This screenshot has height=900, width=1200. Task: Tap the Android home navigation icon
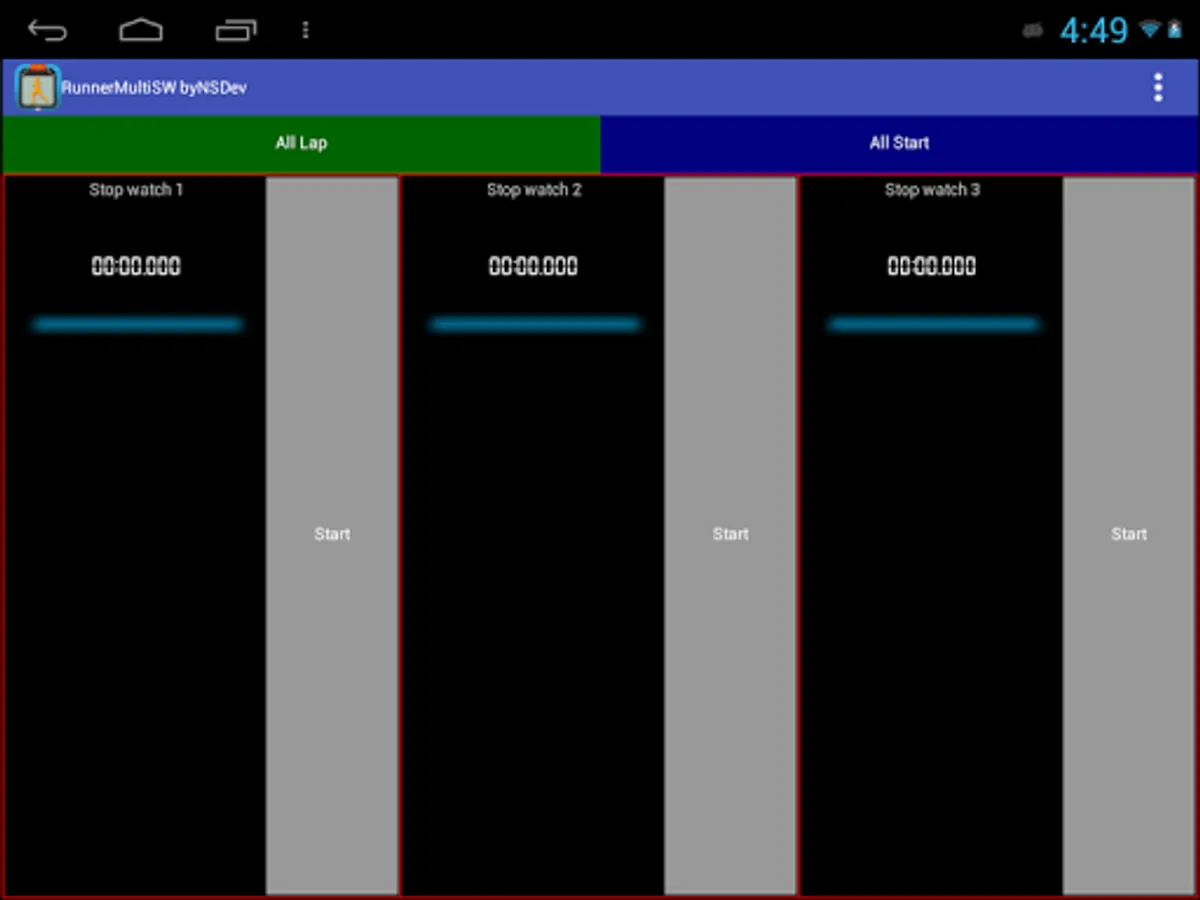141,30
